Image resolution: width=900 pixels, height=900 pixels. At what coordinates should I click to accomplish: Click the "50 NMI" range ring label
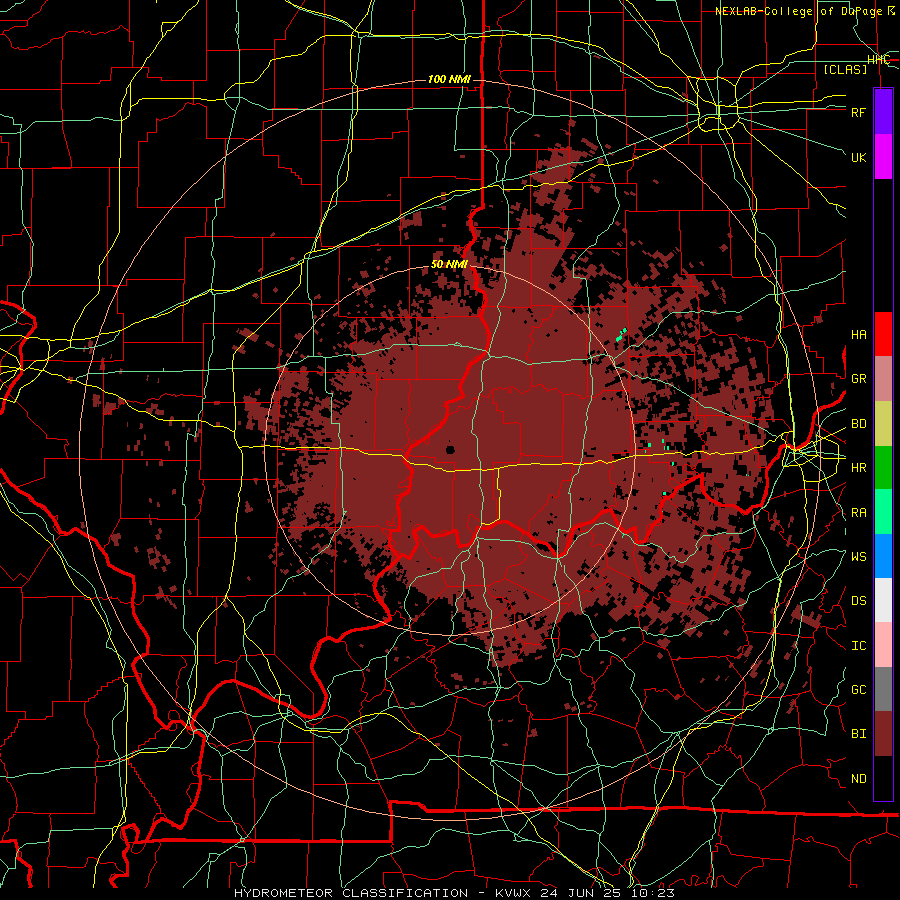point(449,265)
